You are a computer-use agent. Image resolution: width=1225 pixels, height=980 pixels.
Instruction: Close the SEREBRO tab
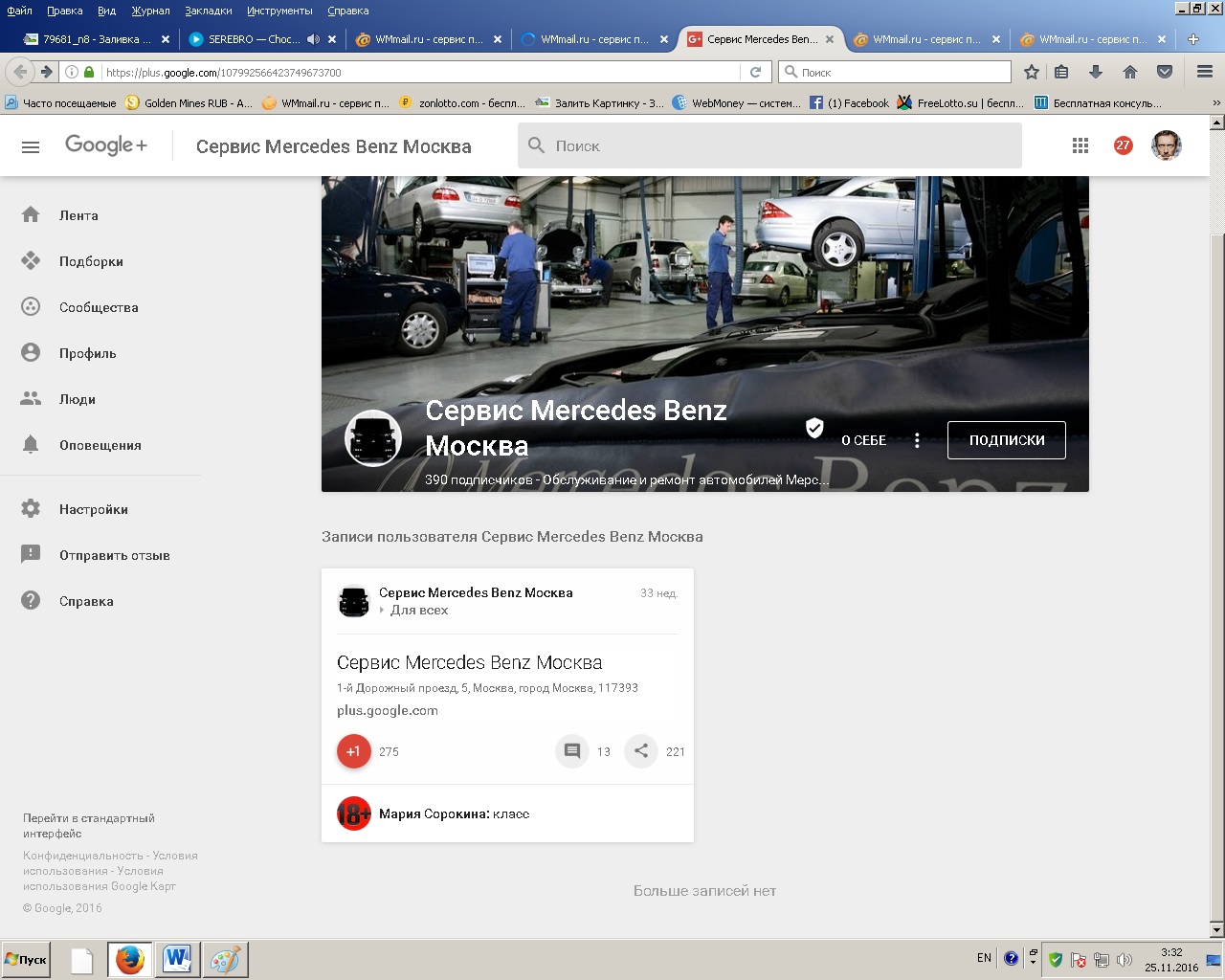(x=332, y=39)
